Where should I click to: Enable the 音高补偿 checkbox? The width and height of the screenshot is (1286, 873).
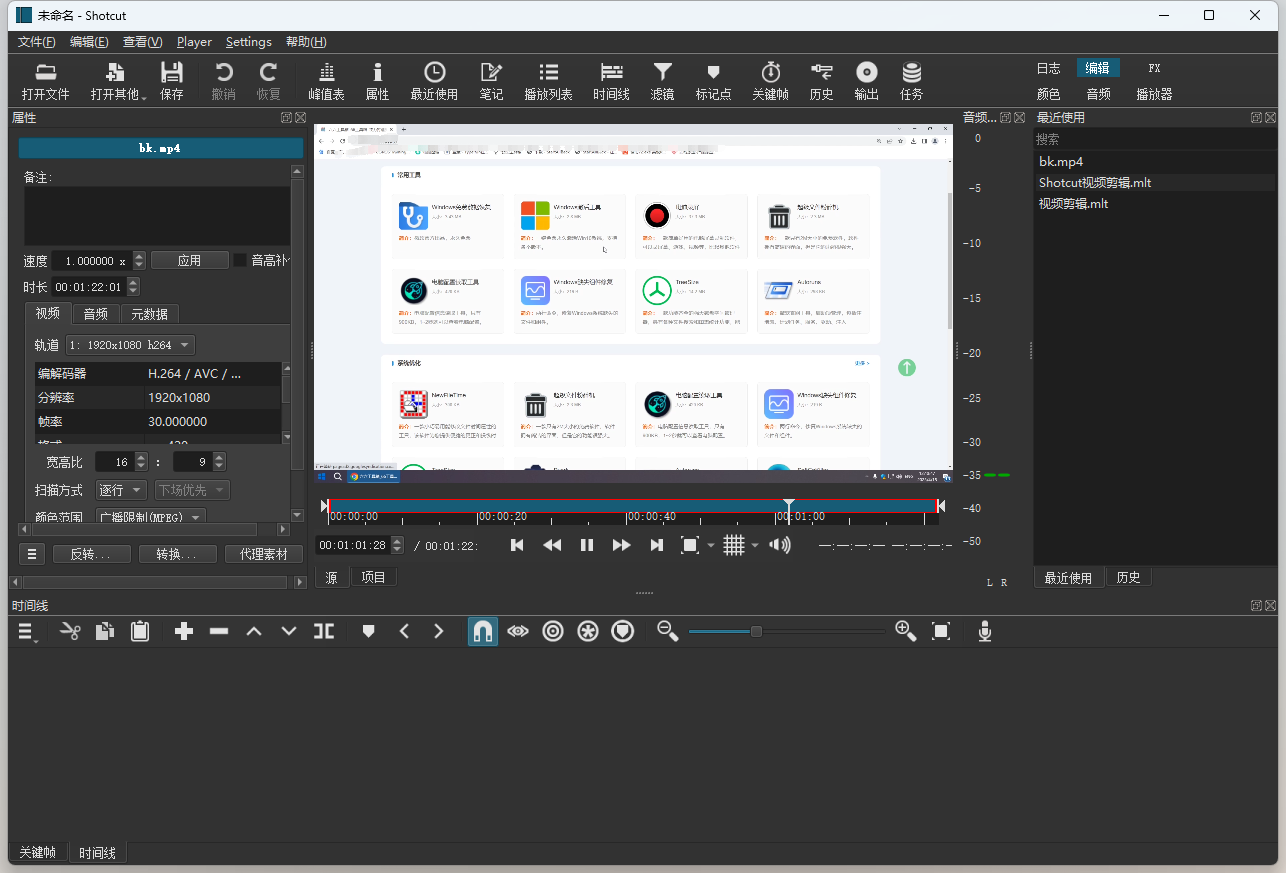tap(240, 260)
